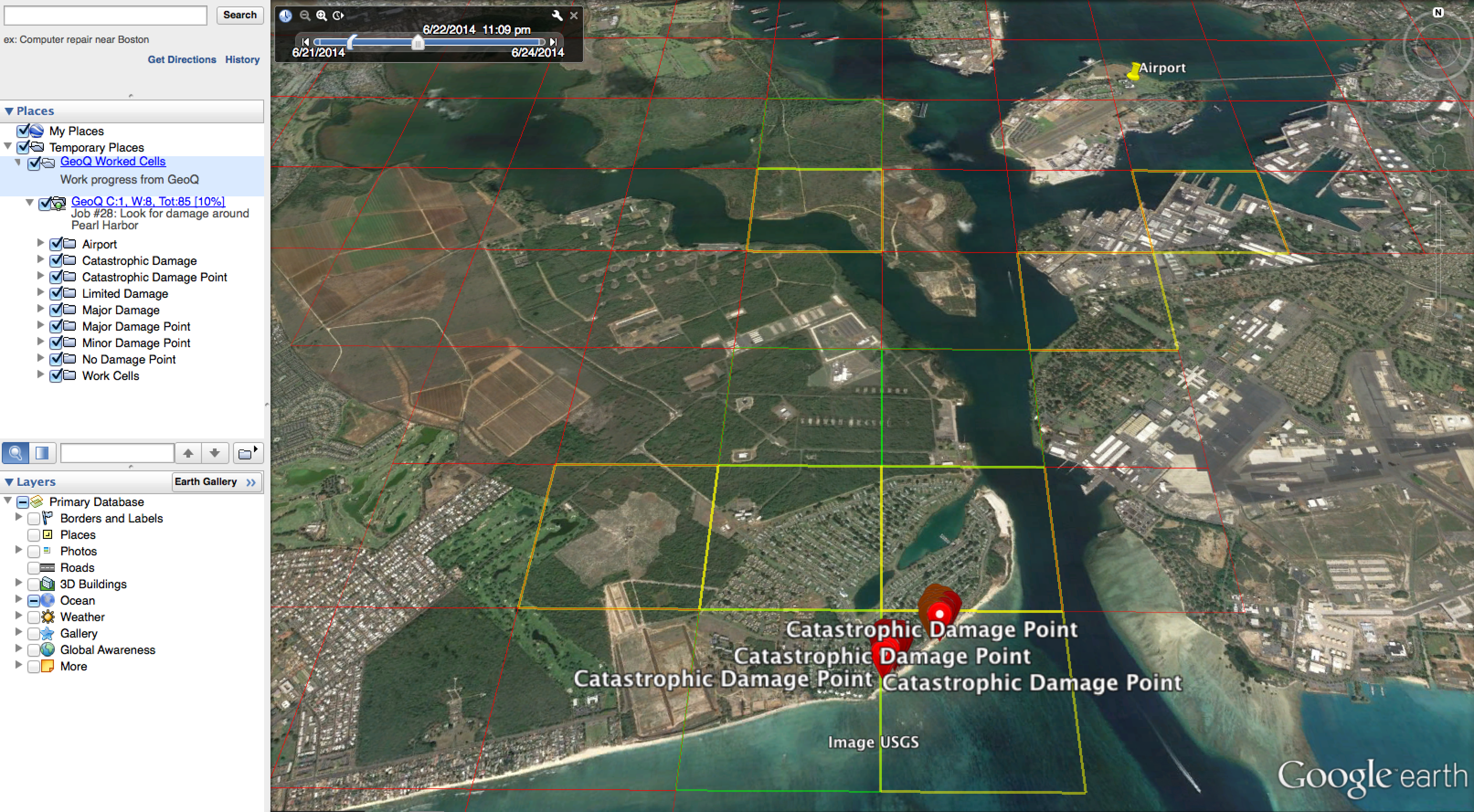Click the historical imagery clock icon

[286, 16]
